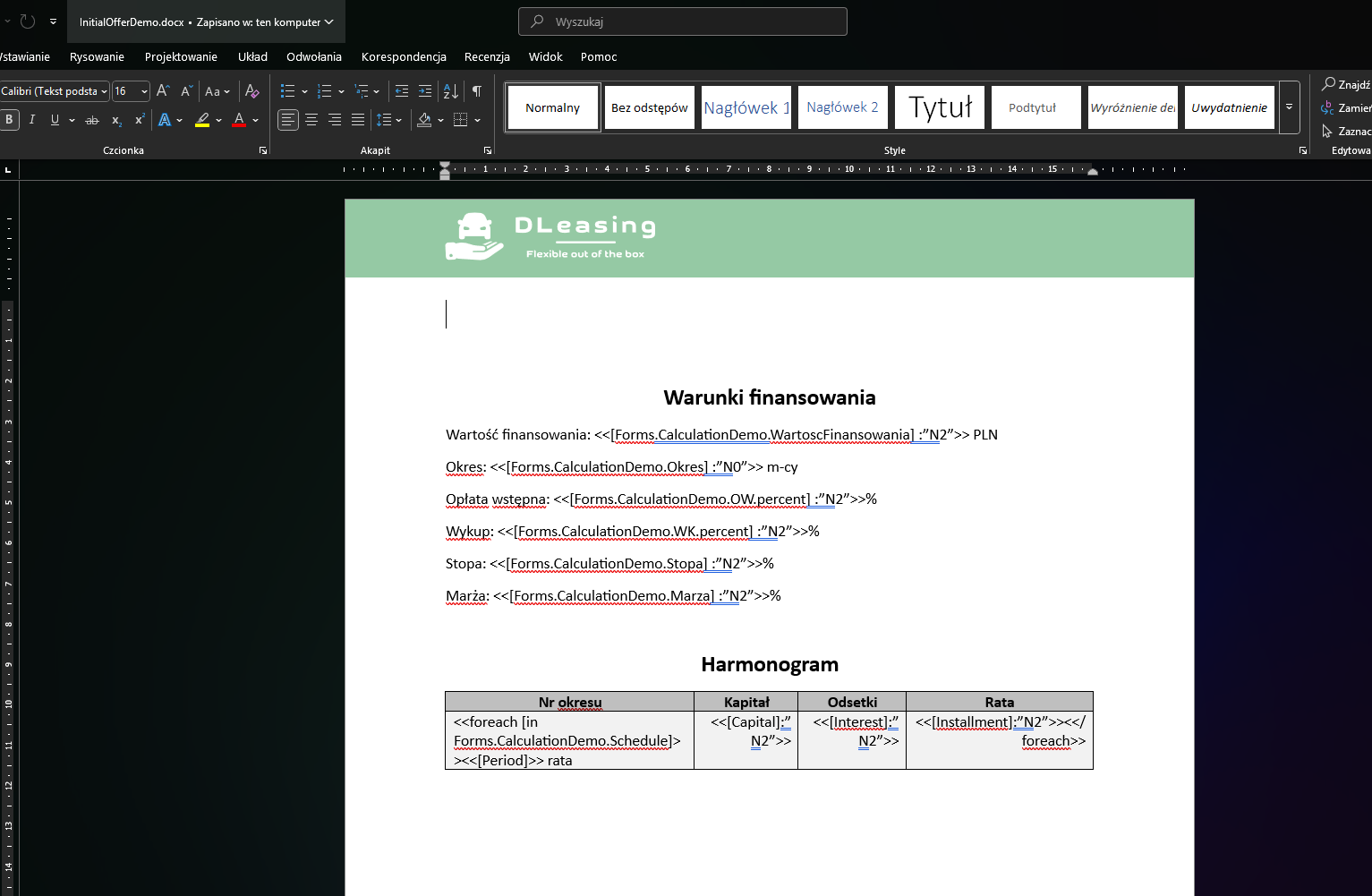1372x896 pixels.
Task: Click the sort A-Z icon
Action: click(451, 91)
